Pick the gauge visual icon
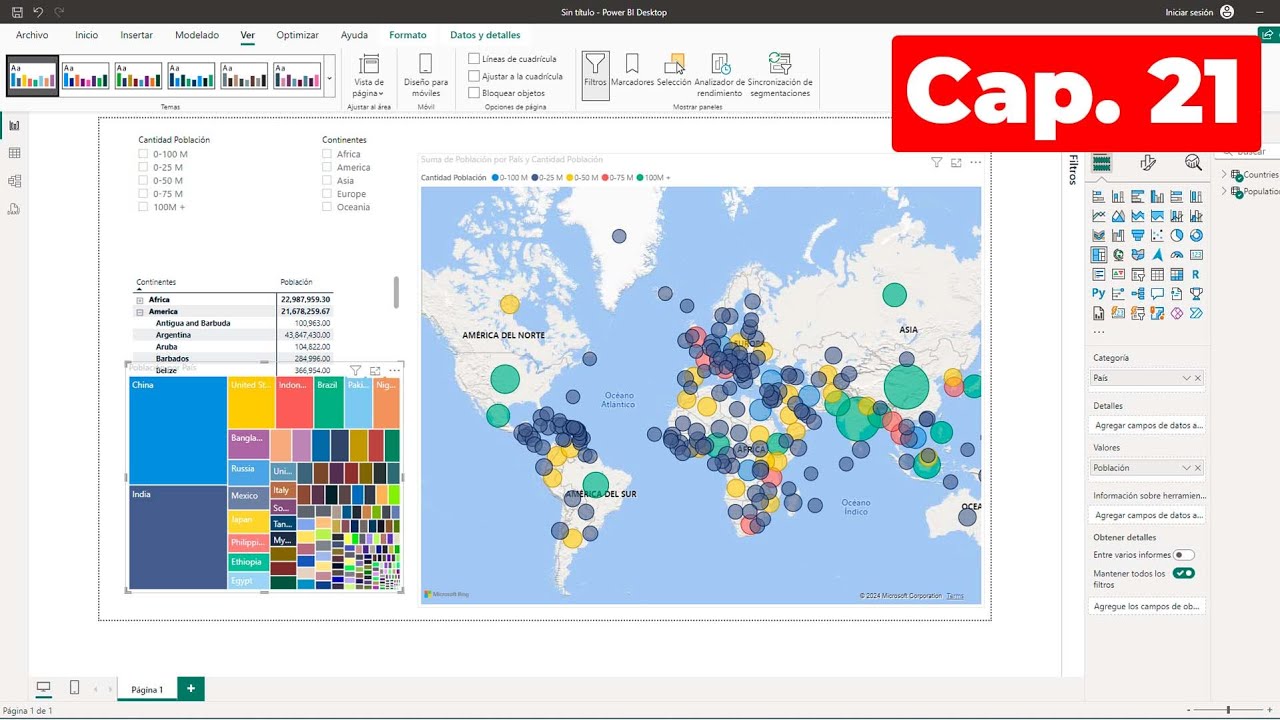The image size is (1280, 720). tap(1177, 255)
